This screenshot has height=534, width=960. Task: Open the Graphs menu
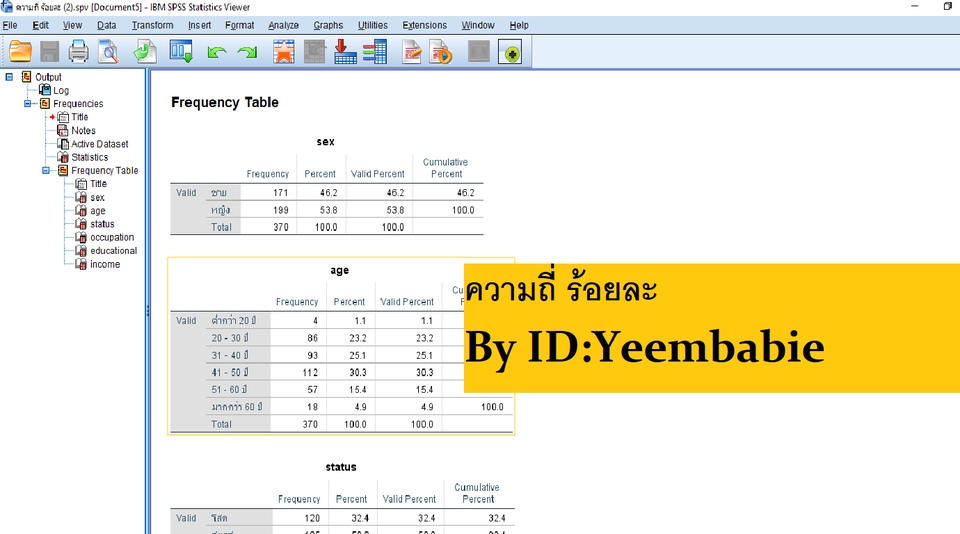(328, 25)
